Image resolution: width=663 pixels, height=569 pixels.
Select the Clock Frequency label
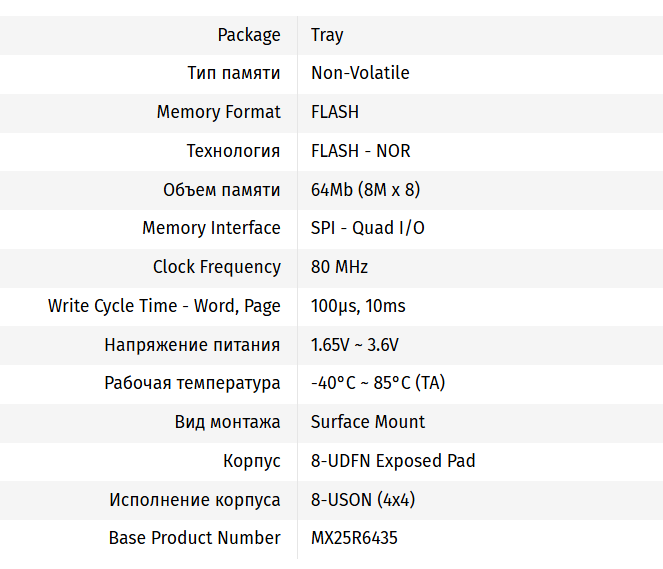point(216,267)
